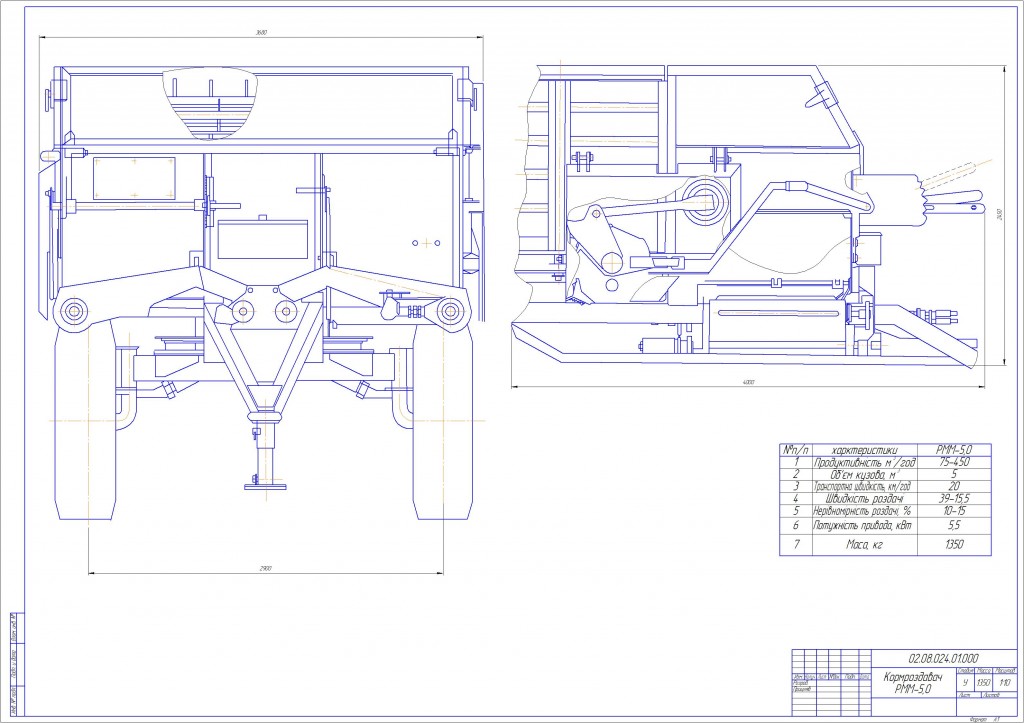Click the '10-15' value cell
This screenshot has height=723, width=1024.
(x=953, y=511)
